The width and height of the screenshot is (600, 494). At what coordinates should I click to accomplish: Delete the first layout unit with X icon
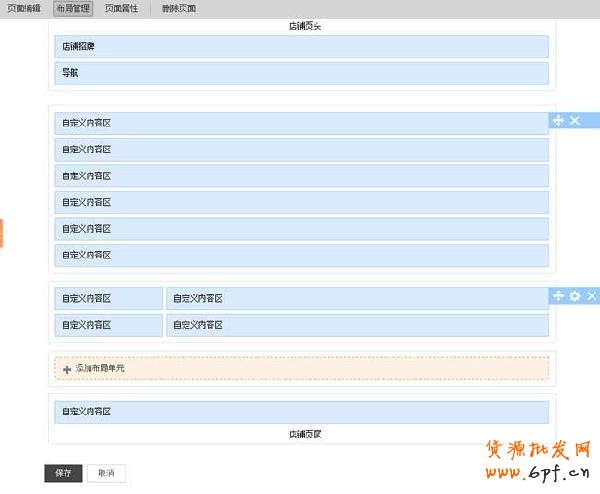click(x=575, y=120)
